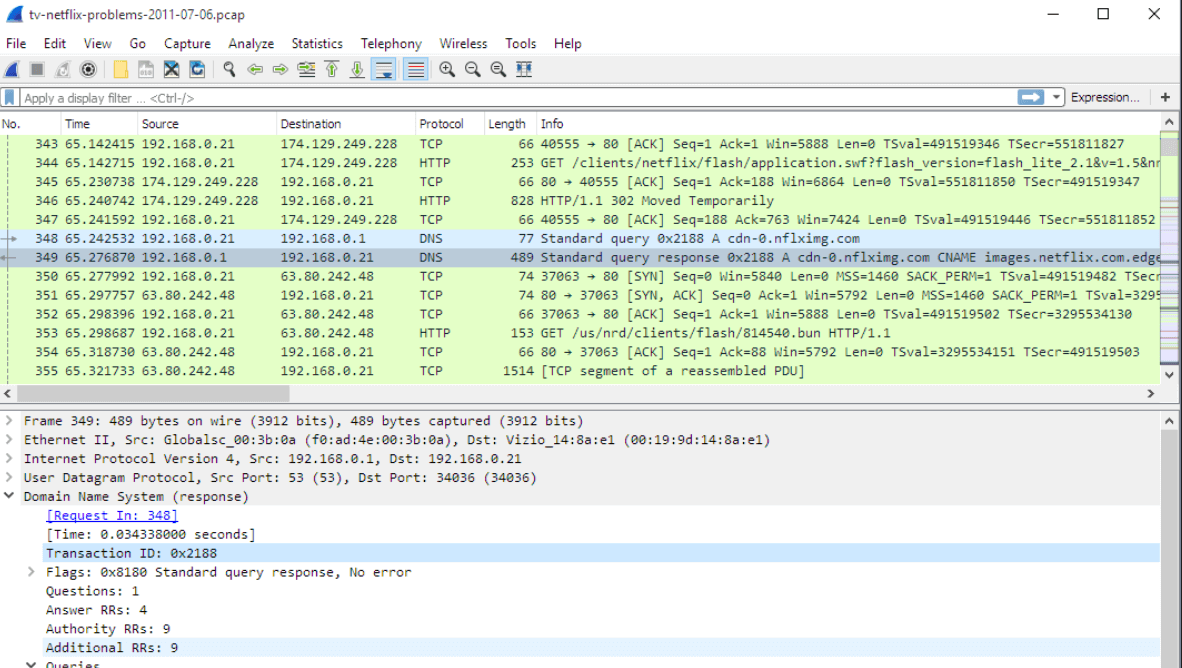This screenshot has width=1182, height=668.
Task: Click the resize columns toolbar icon
Action: pyautogui.click(x=523, y=70)
